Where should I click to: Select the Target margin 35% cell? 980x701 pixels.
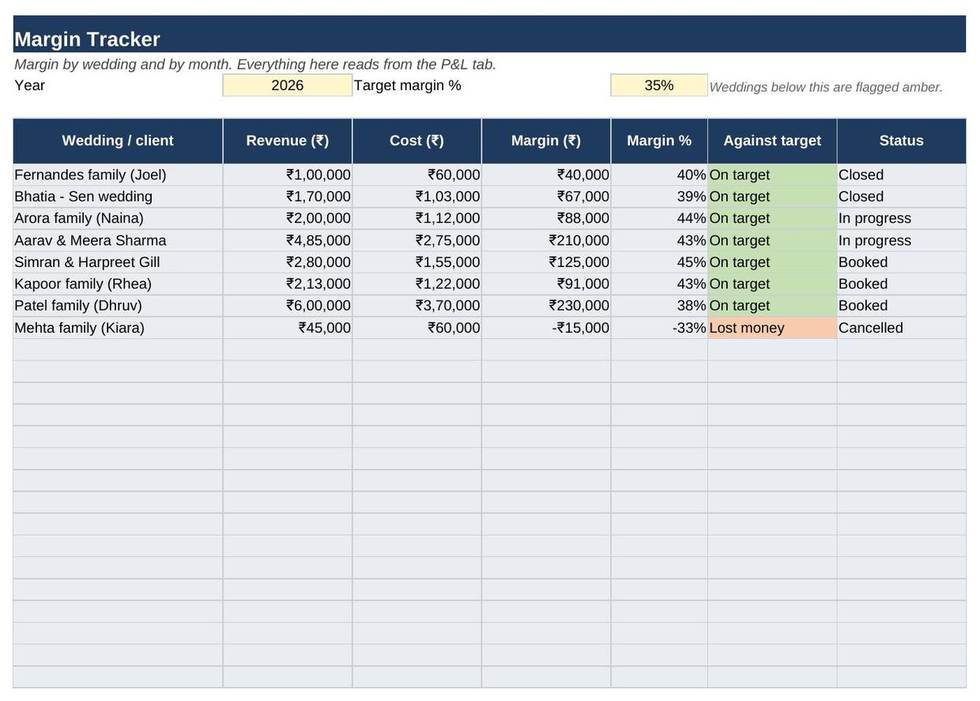659,86
